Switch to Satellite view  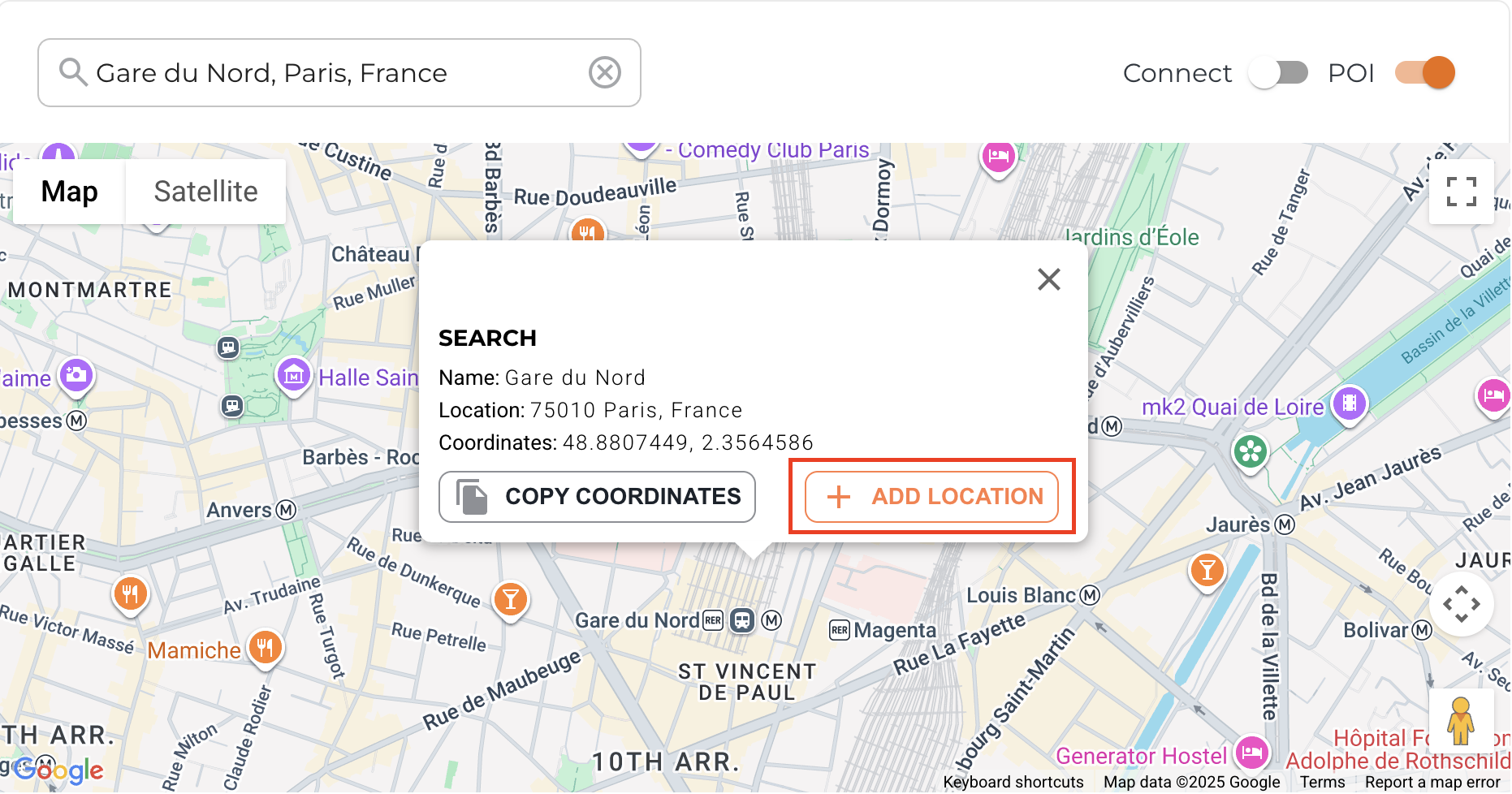click(x=205, y=192)
